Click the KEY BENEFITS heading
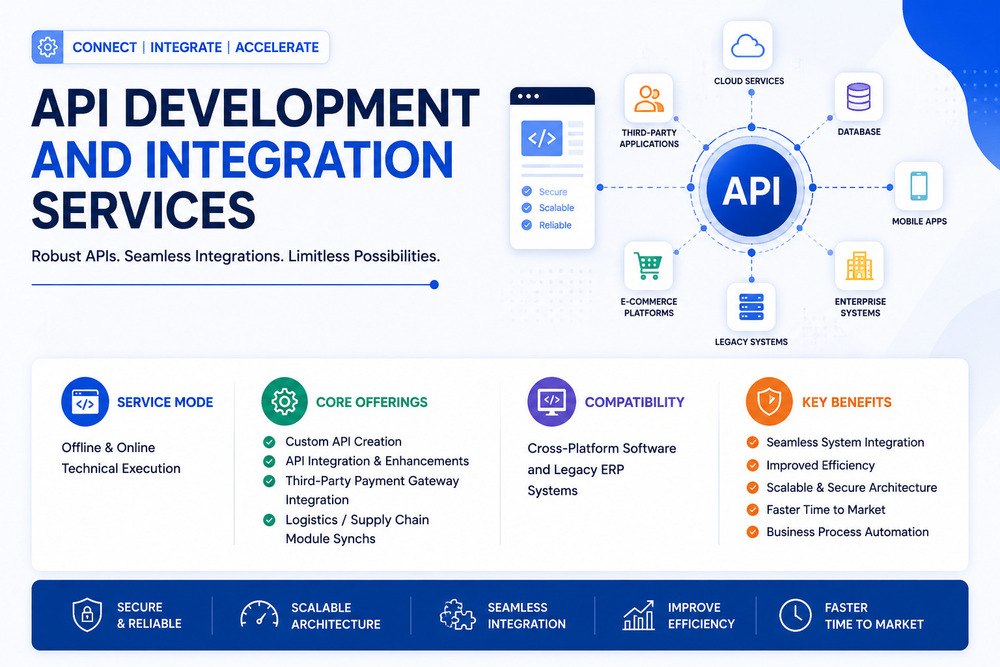 (847, 402)
